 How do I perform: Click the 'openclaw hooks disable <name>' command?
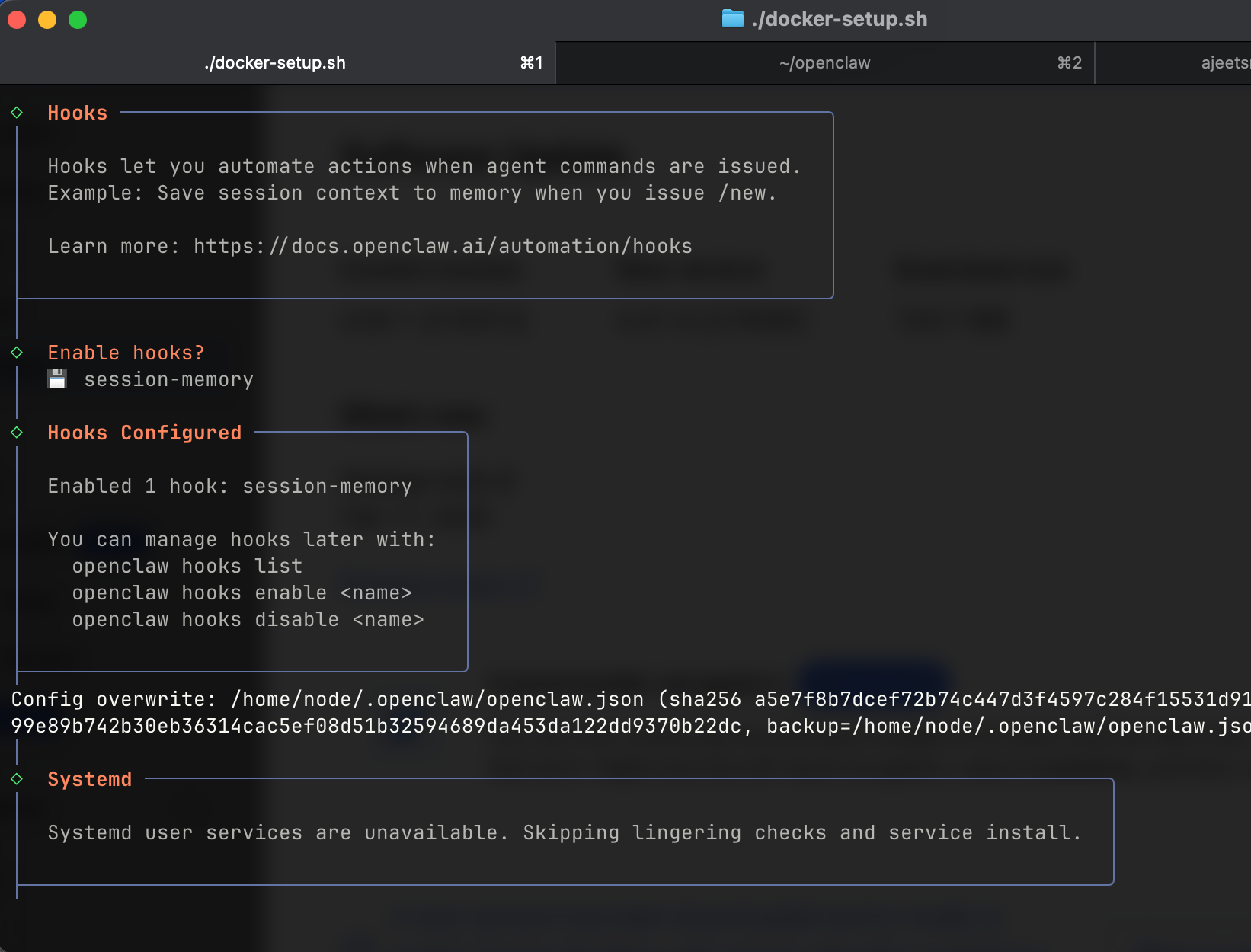[x=248, y=619]
